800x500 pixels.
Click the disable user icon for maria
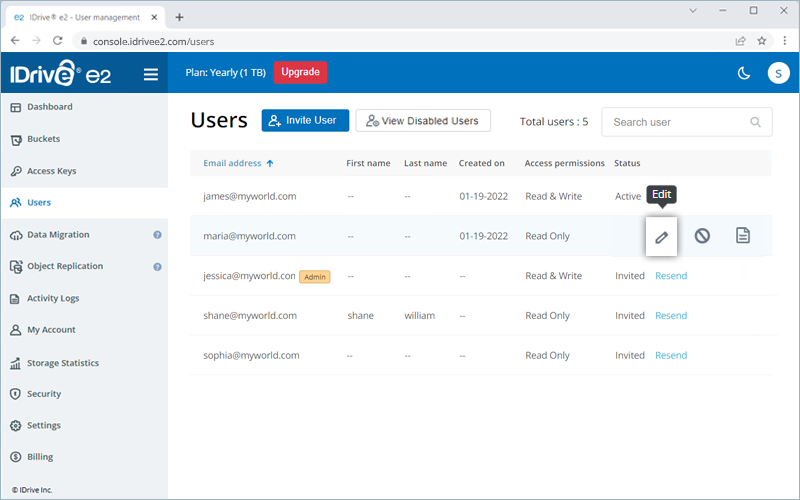702,236
